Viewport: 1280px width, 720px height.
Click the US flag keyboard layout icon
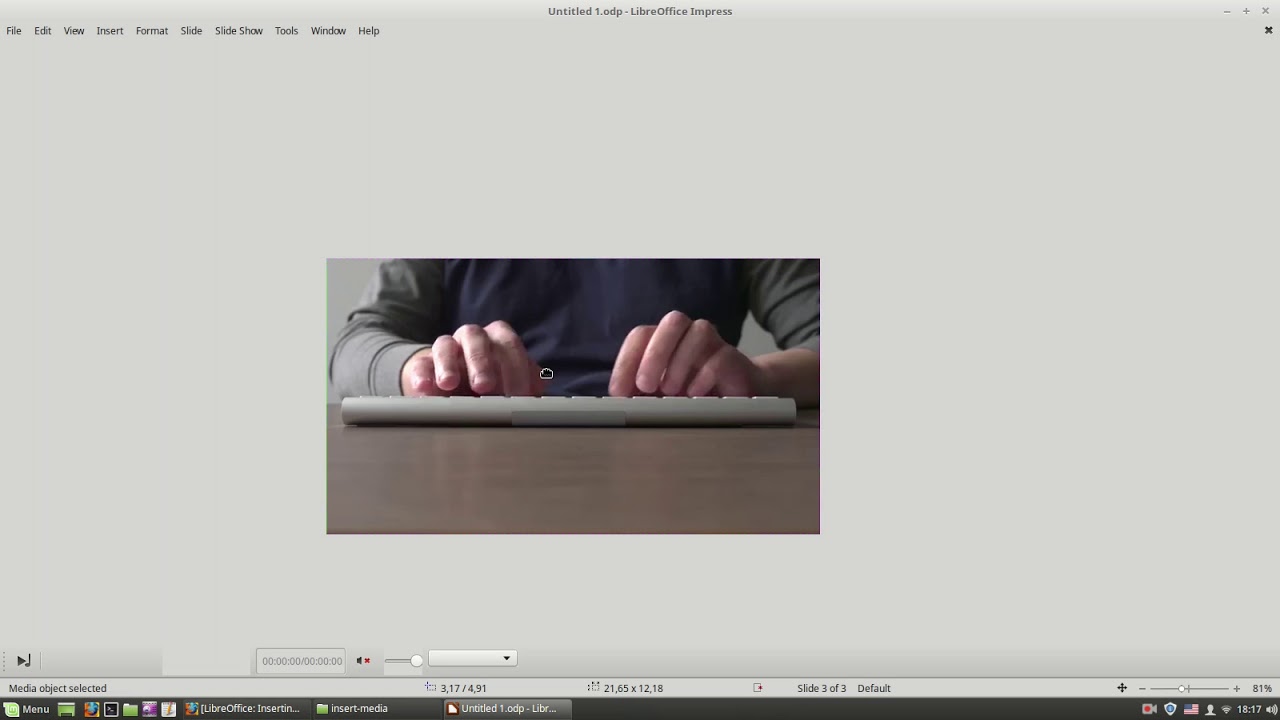(1191, 709)
